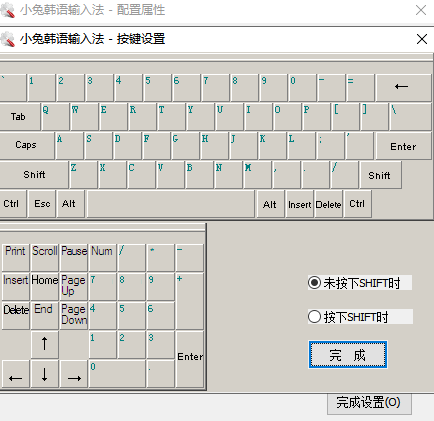This screenshot has width=434, height=421.
Task: Click the numpad 0 key
Action: tap(117, 373)
